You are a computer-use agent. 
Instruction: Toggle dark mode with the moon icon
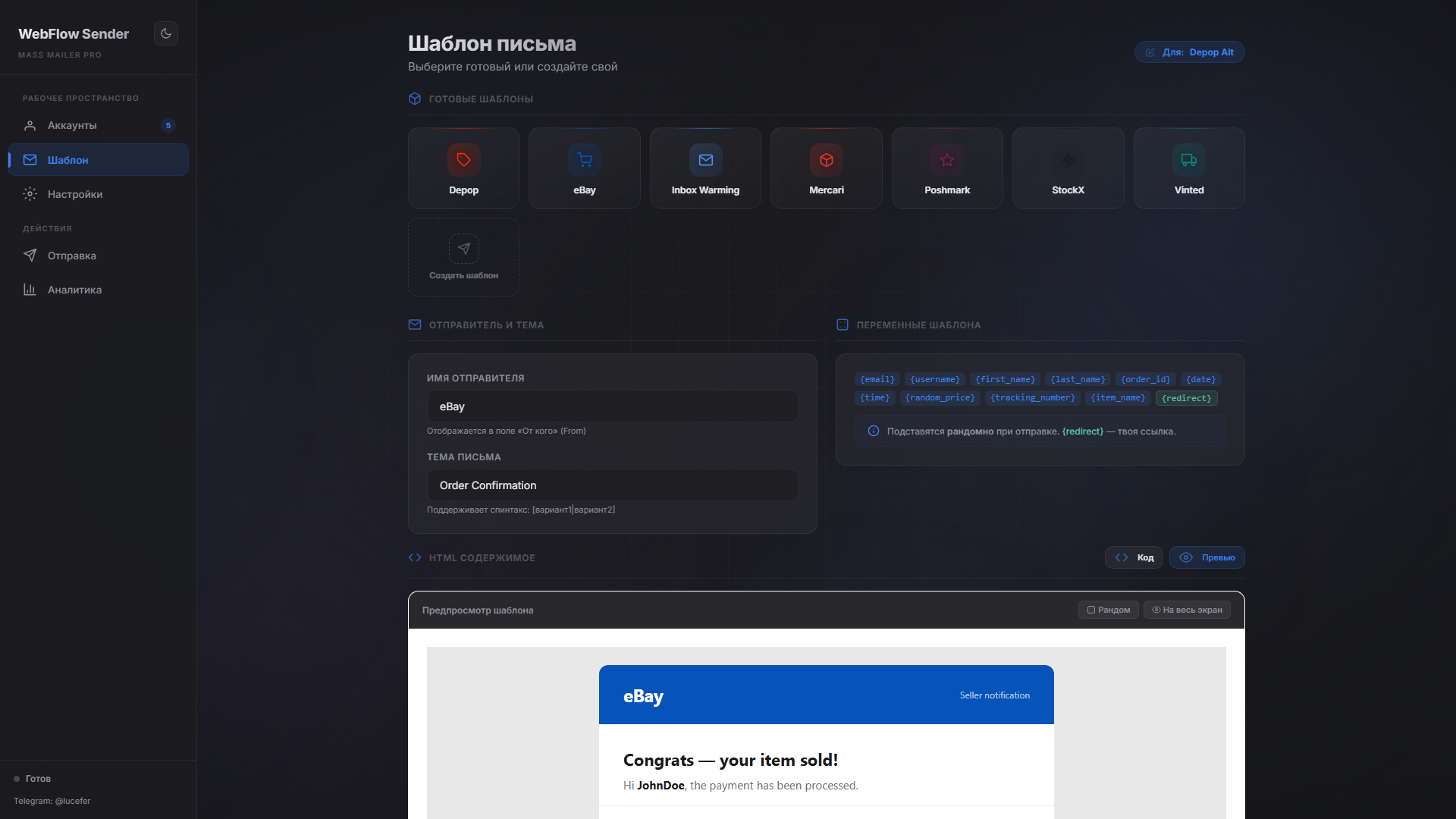point(165,33)
